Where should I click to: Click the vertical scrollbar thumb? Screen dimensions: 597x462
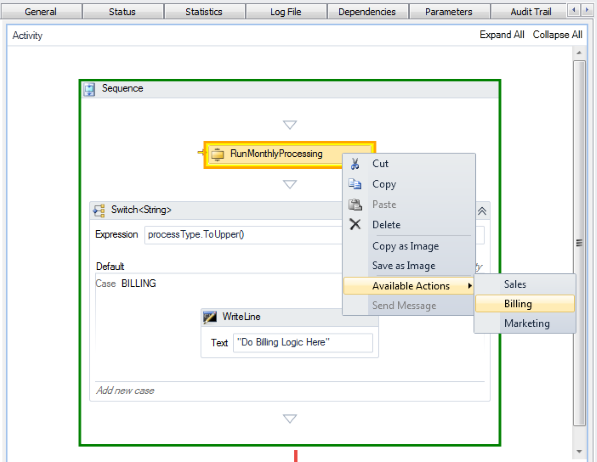tap(579, 243)
